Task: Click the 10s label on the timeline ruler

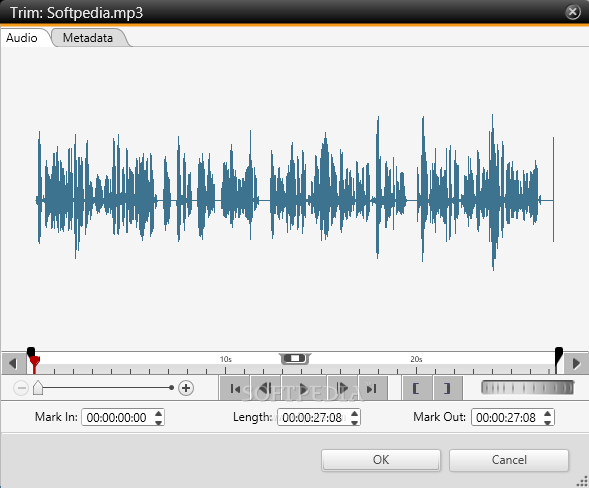Action: click(226, 359)
